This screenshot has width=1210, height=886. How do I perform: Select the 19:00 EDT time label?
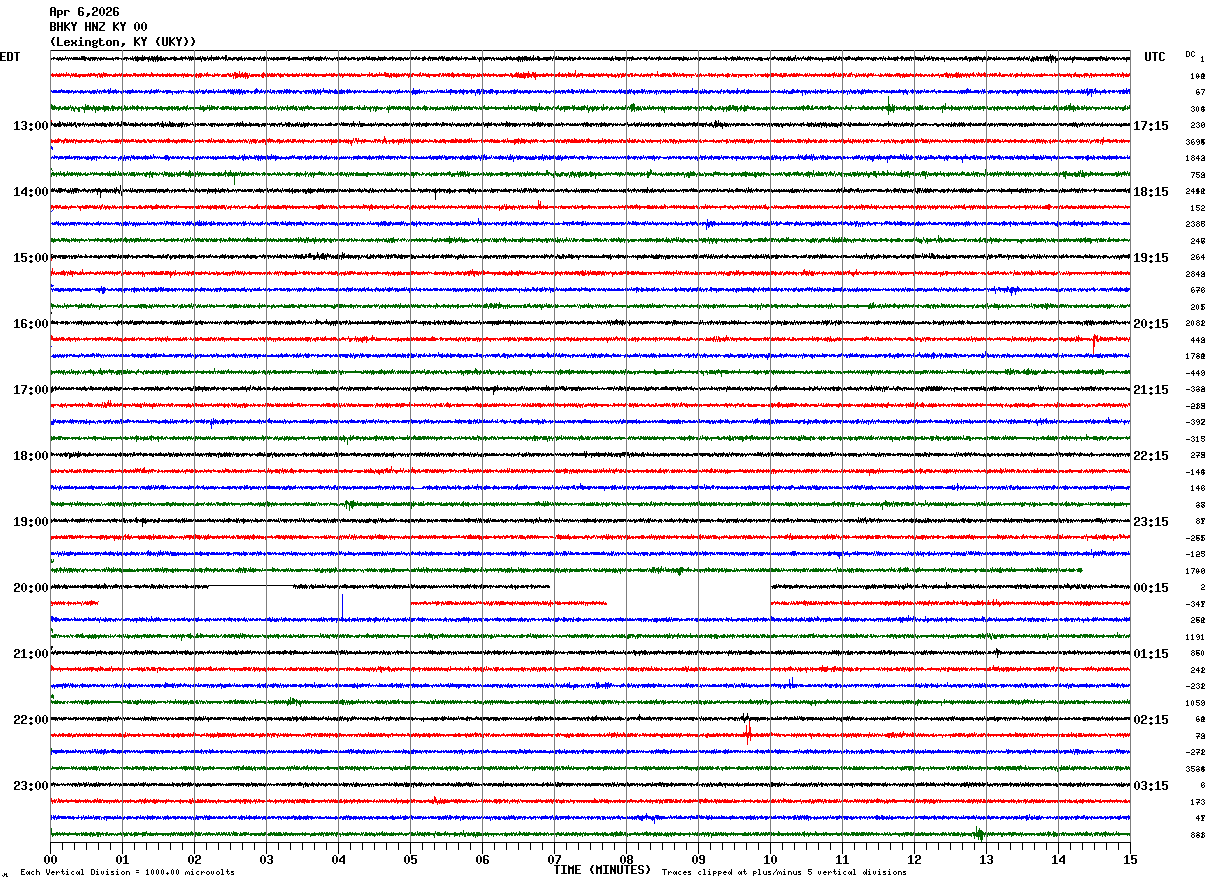[x=31, y=522]
